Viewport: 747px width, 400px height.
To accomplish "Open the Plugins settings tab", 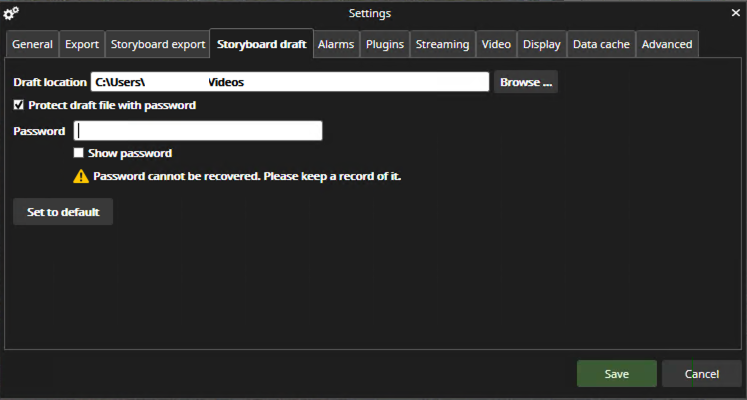I will click(x=385, y=44).
